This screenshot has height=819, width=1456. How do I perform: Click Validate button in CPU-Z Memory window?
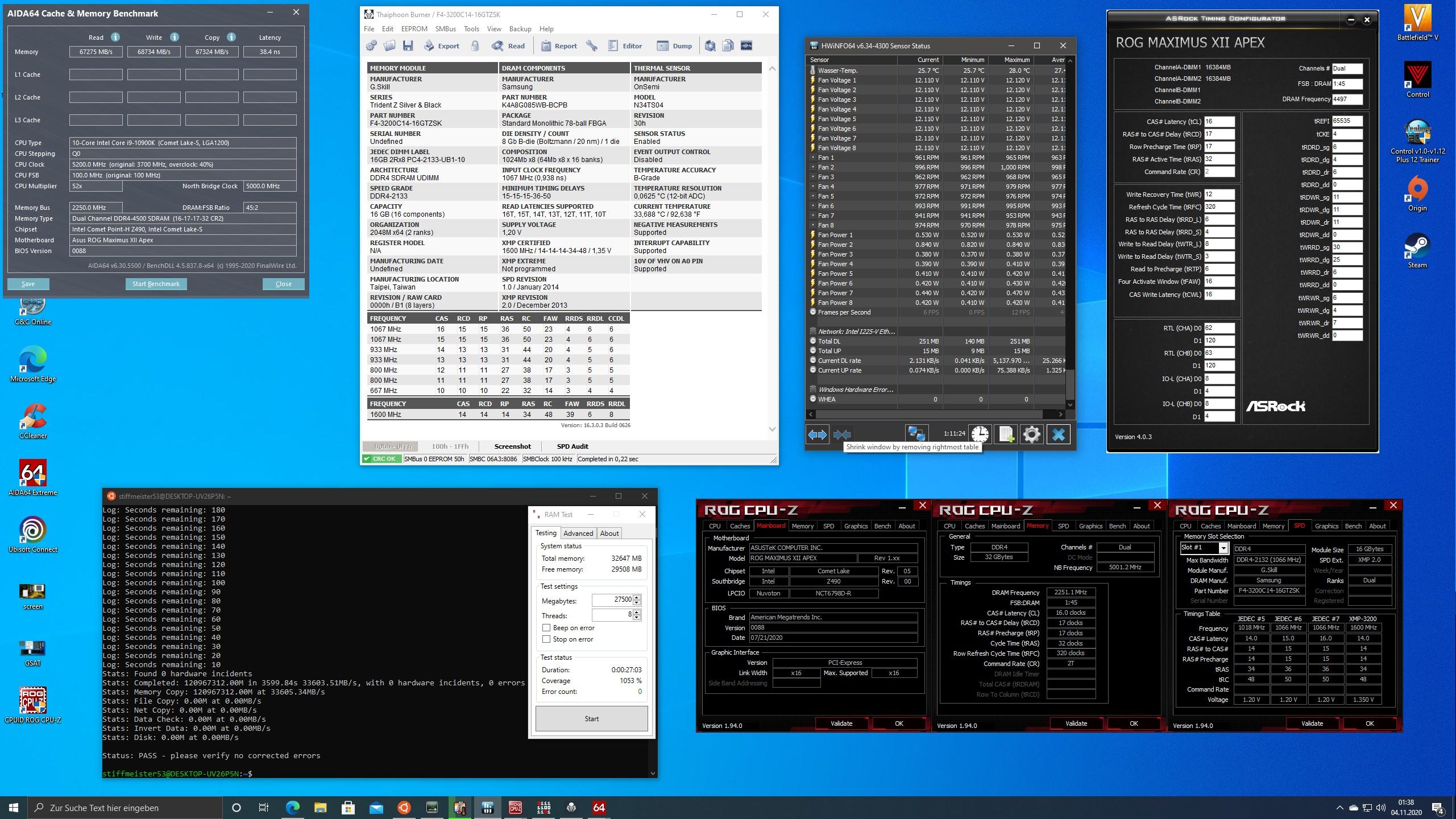1076,723
